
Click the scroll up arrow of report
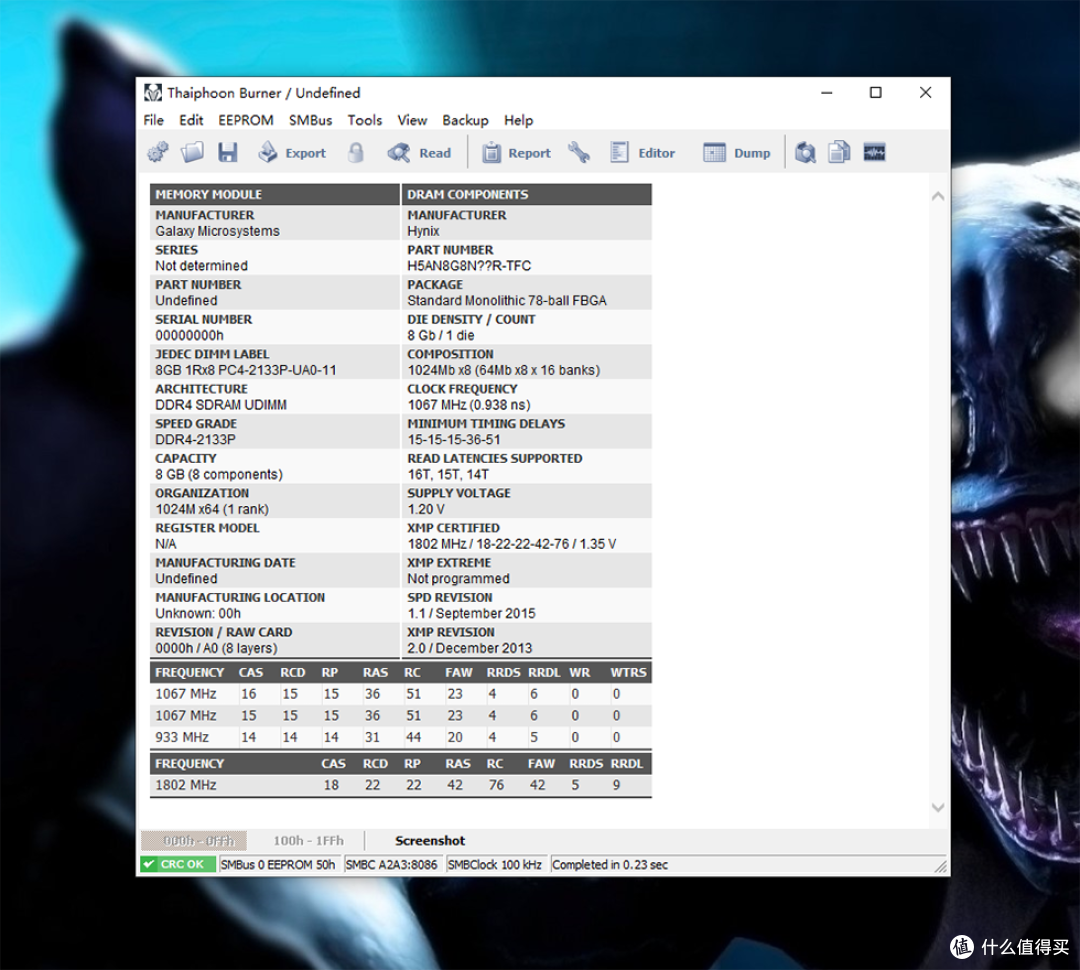937,196
